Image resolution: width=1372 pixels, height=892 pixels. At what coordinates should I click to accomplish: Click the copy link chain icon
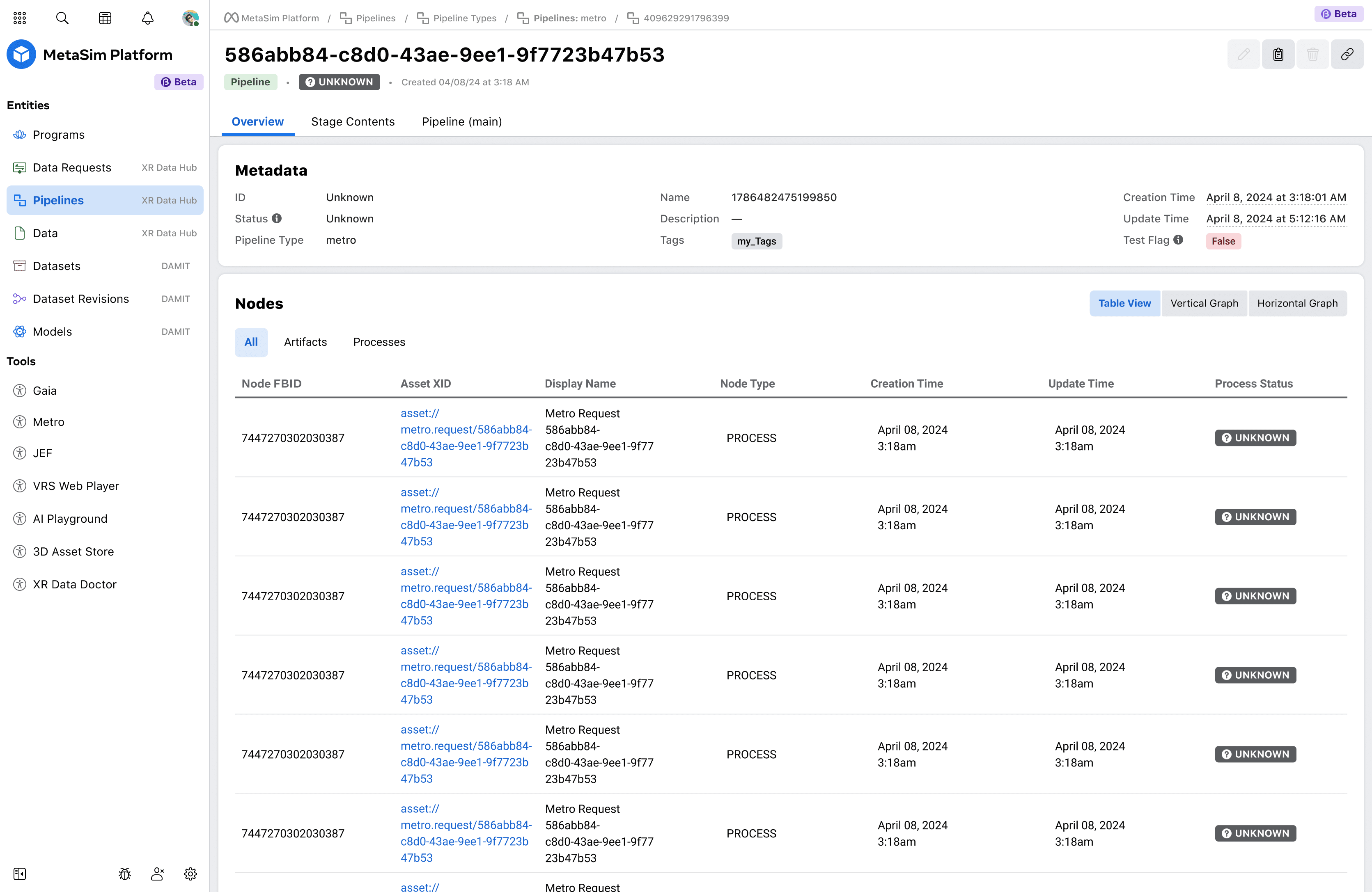click(x=1347, y=54)
